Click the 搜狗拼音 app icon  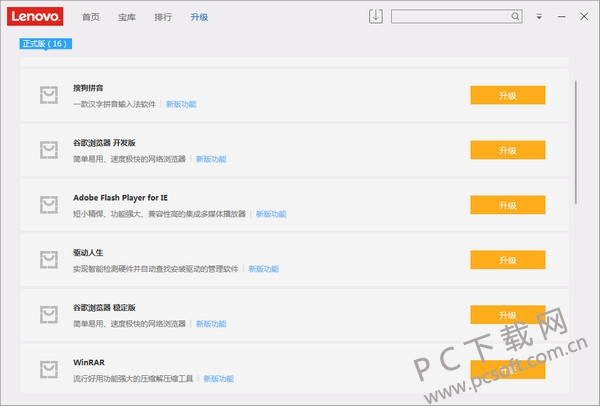tap(49, 95)
